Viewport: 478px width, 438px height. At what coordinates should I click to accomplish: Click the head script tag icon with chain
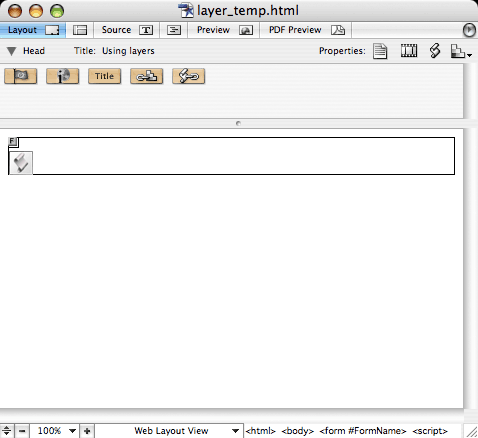pos(188,76)
